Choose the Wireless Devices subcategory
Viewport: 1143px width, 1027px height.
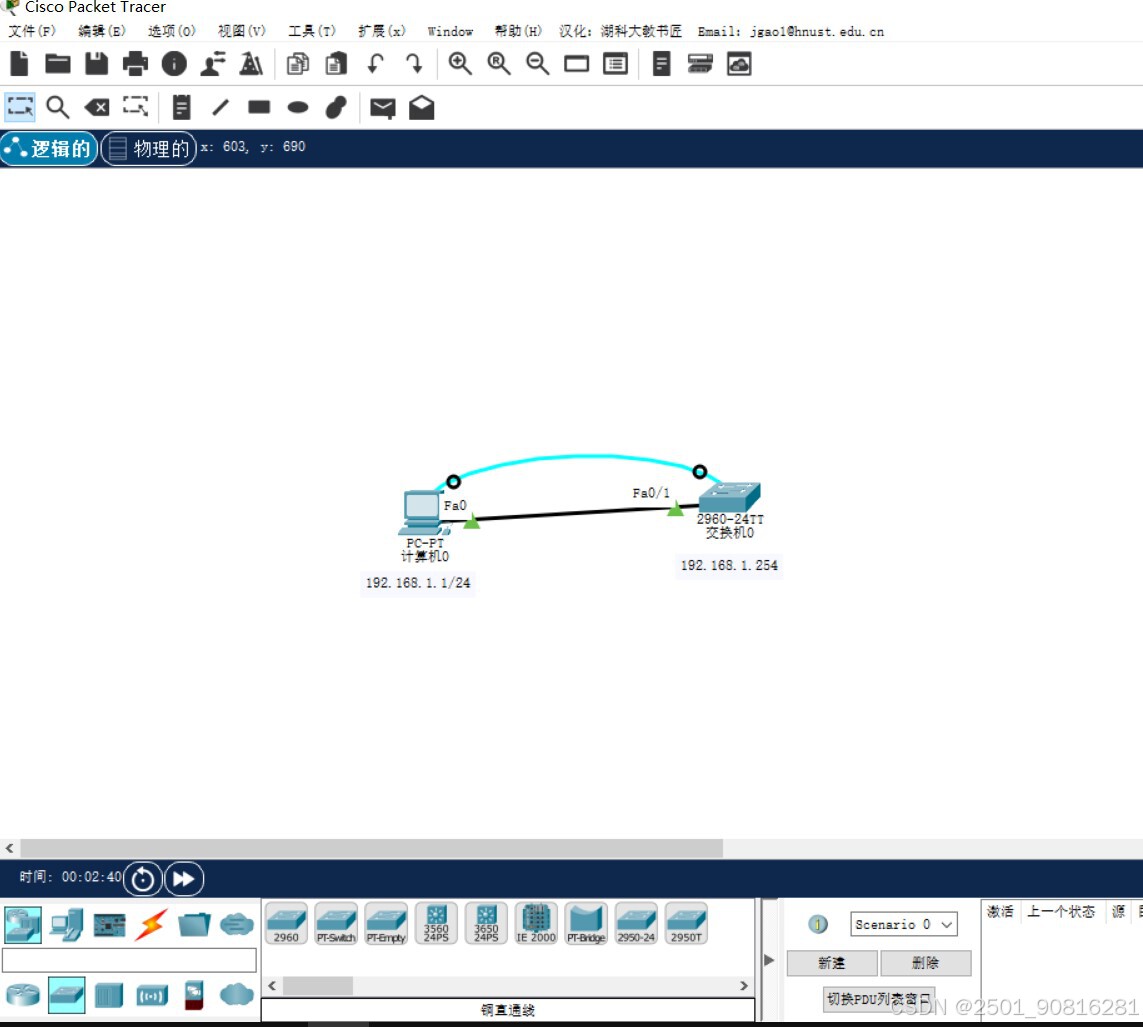tap(152, 995)
